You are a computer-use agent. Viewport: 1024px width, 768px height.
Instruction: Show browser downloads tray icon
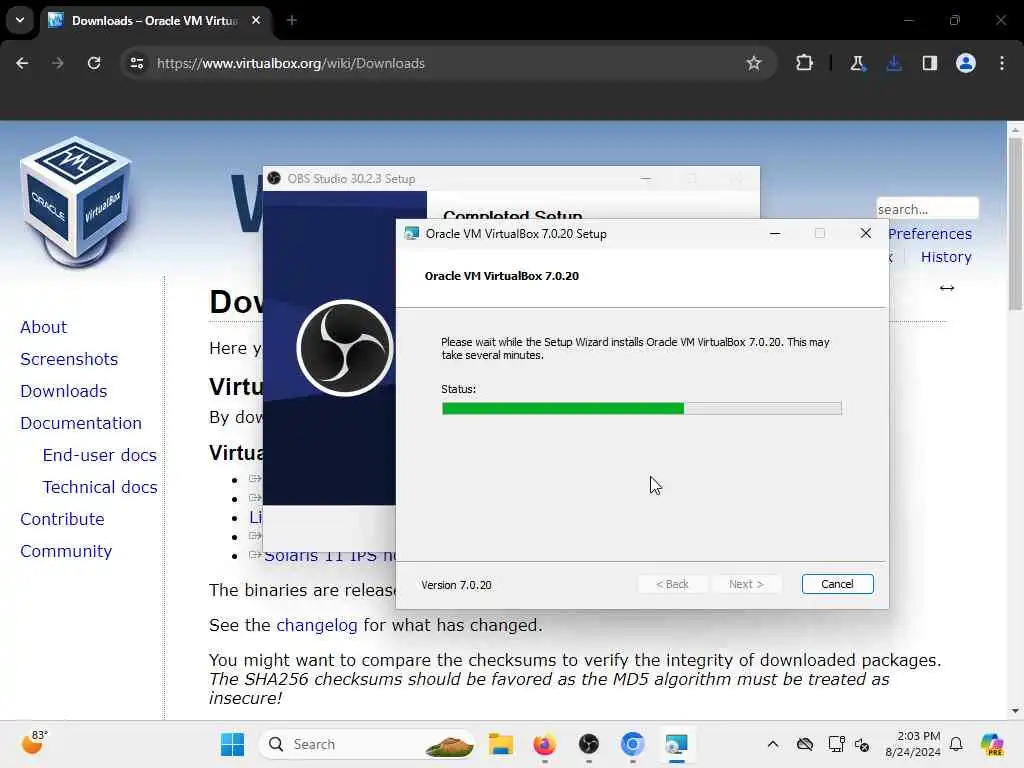(x=894, y=63)
